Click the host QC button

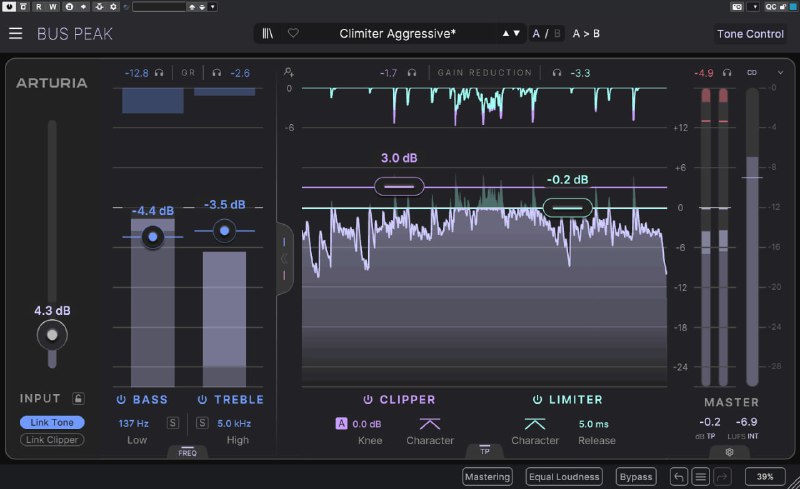click(770, 7)
